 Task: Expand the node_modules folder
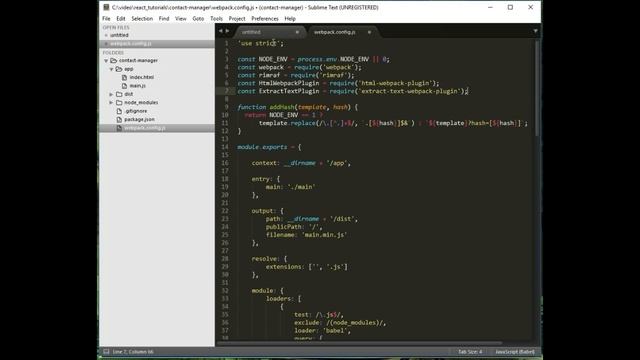point(111,103)
